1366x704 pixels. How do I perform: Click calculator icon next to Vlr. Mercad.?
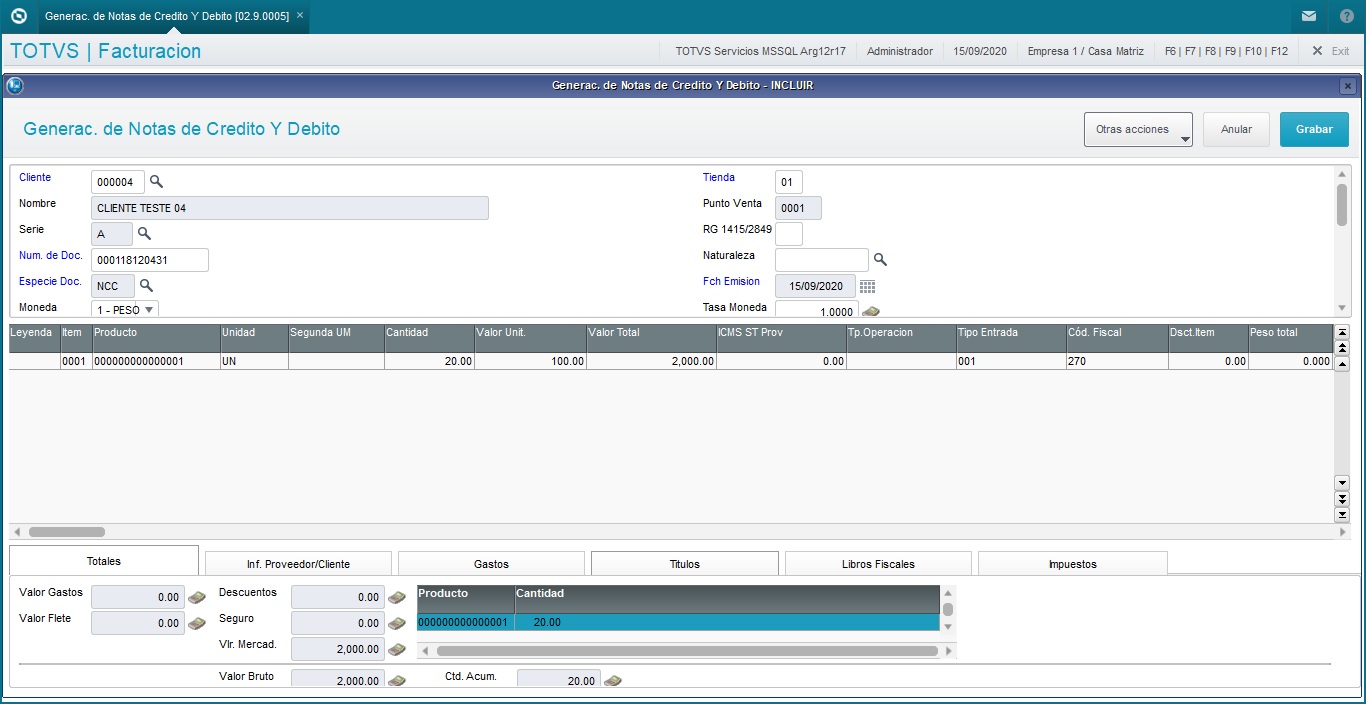click(x=397, y=650)
